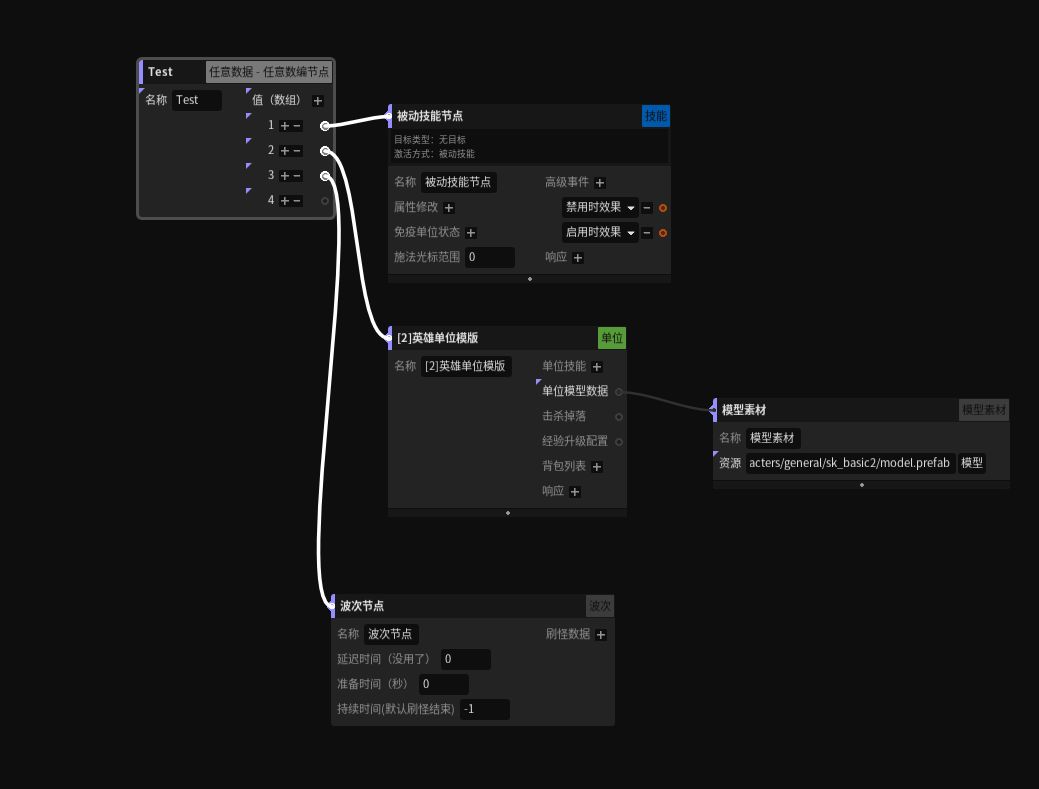The image size is (1039, 789).
Task: Click input port of 被动技能节点 node
Action: click(x=389, y=116)
